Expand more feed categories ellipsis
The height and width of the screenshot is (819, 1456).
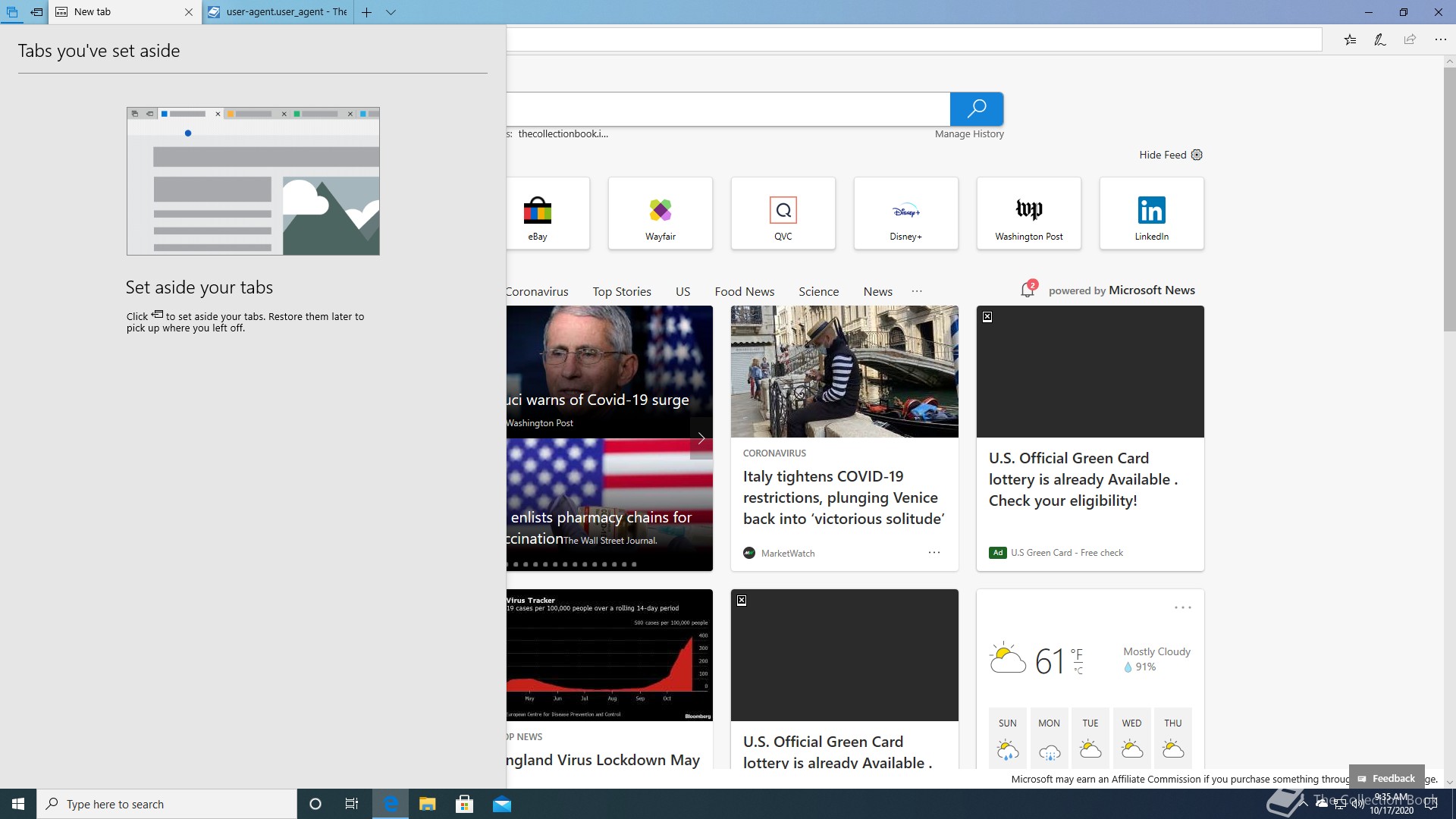click(x=917, y=291)
